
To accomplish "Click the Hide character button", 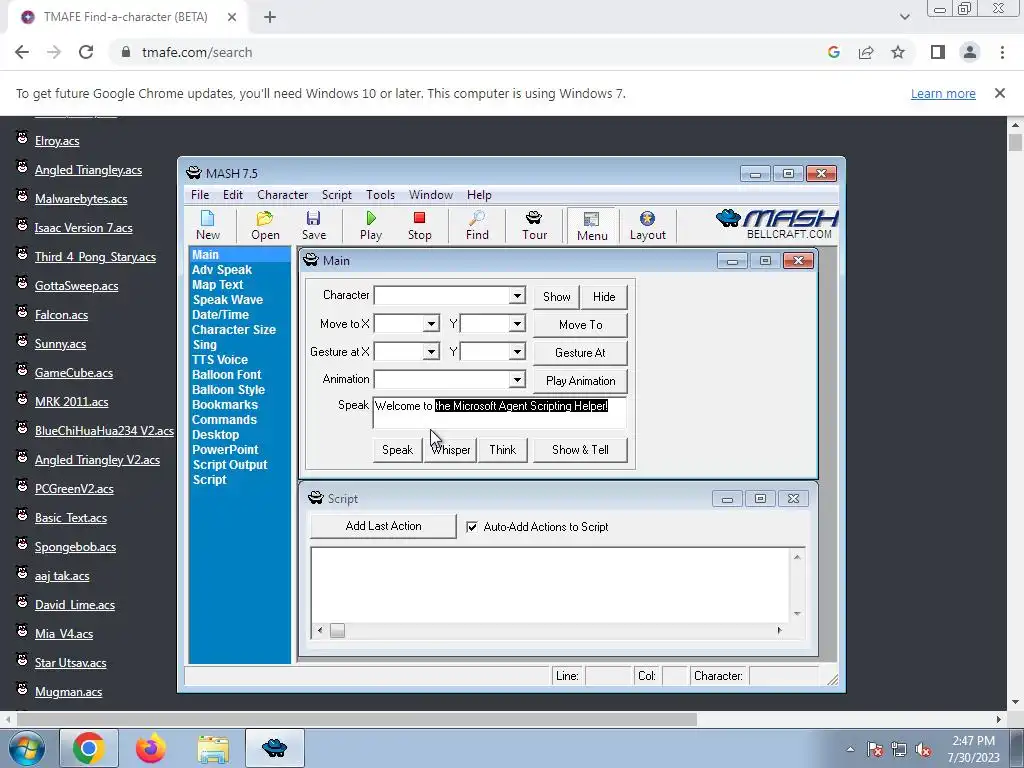I will [x=604, y=296].
